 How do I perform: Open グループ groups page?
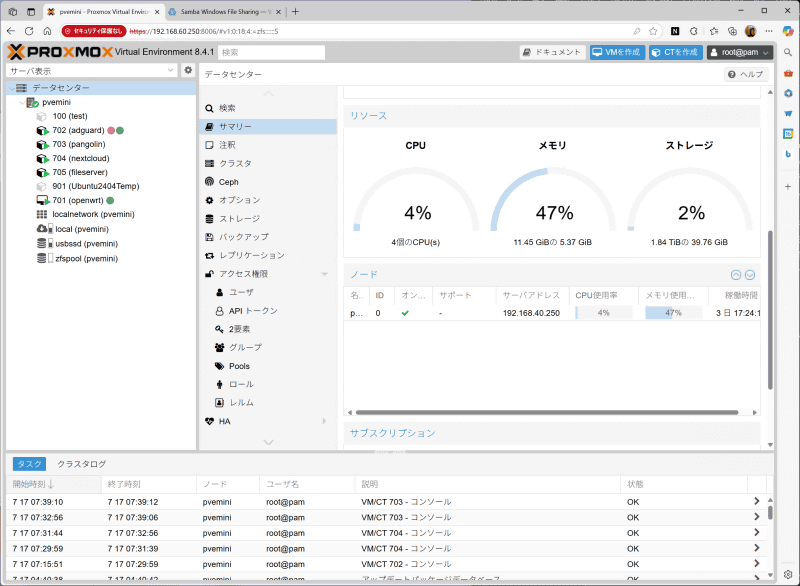(x=245, y=347)
